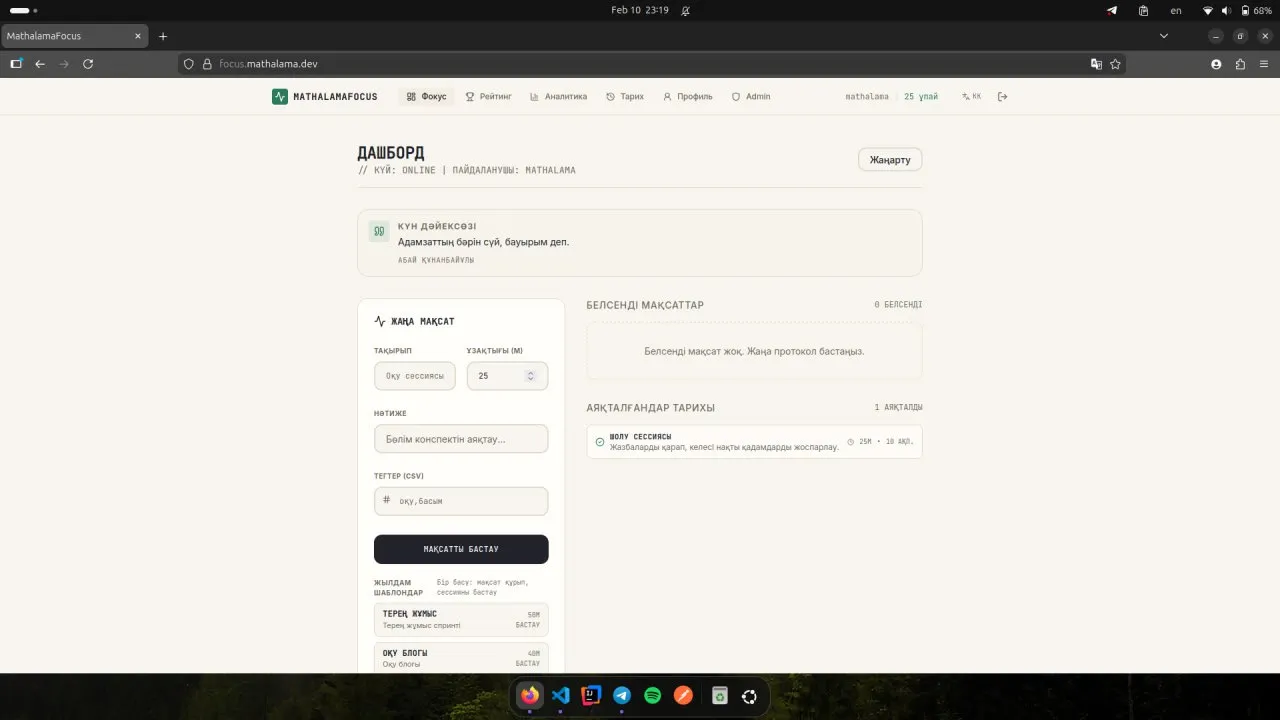The height and width of the screenshot is (720, 1280).
Task: Click the clipboard indicator in top bar
Action: point(1143,10)
